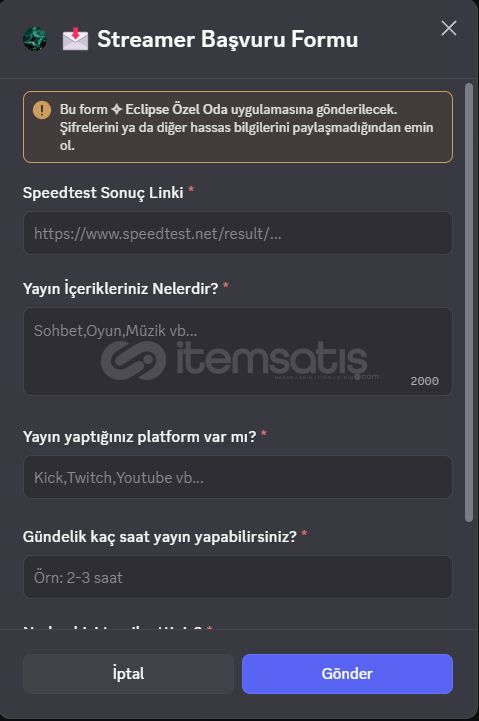Click the orange warning exclamation icon

click(x=42, y=110)
